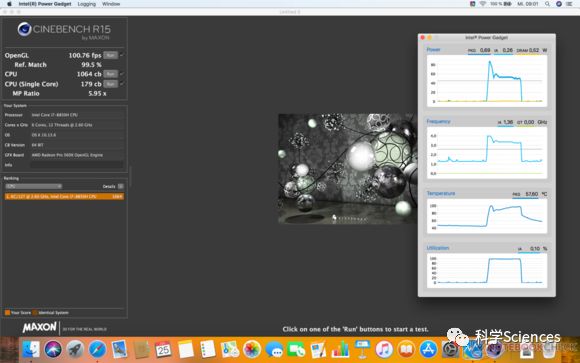Click the MP Ratio value 5.95 x
The image size is (580, 363).
[x=97, y=94]
